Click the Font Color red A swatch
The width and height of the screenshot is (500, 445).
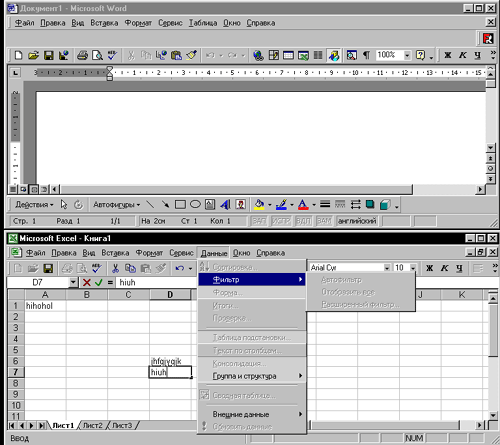(303, 204)
